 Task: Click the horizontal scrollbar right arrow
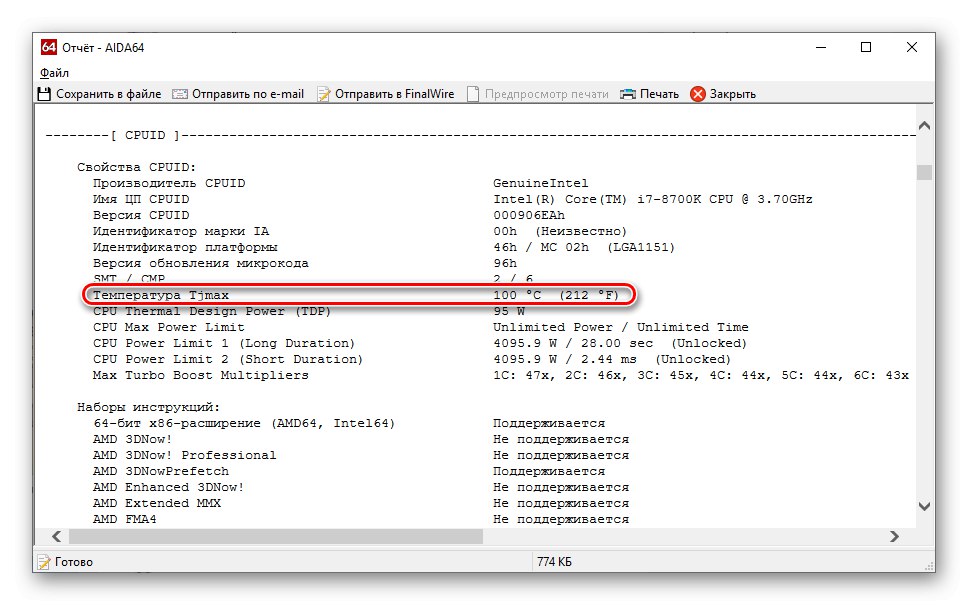point(895,536)
